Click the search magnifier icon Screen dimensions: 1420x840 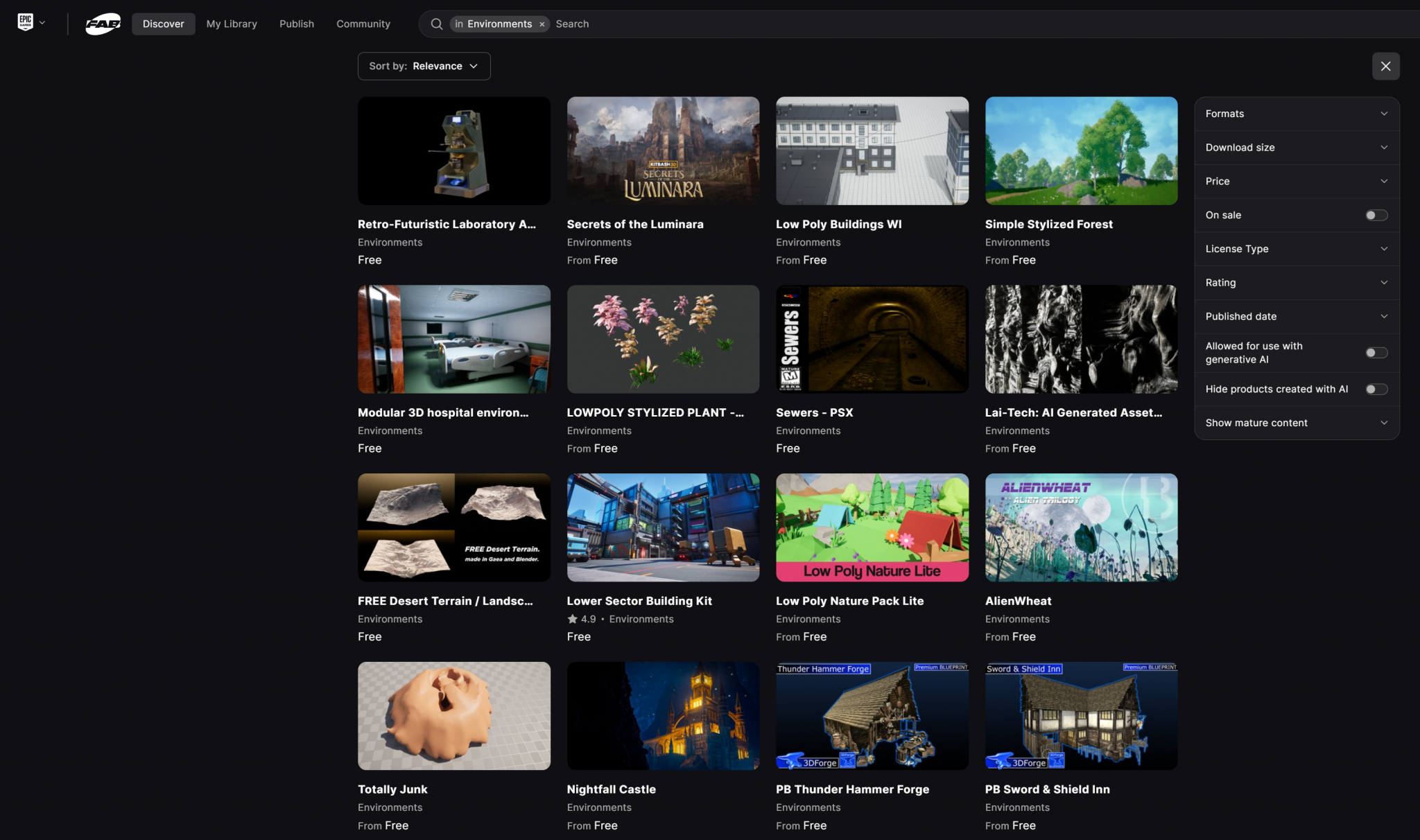[x=436, y=24]
